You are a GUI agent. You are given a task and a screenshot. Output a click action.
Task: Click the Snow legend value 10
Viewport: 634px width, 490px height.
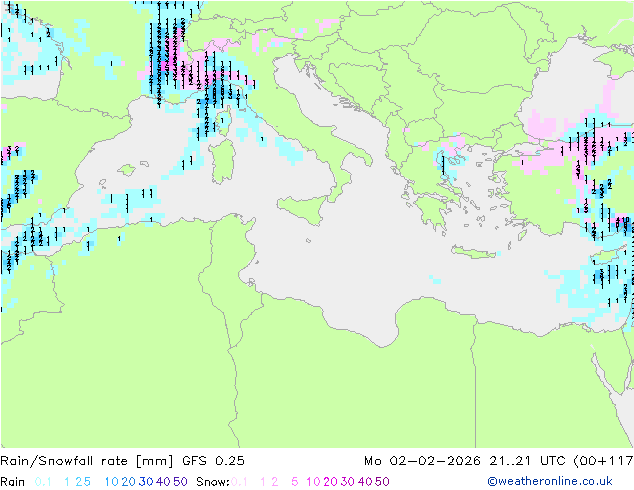(313, 482)
